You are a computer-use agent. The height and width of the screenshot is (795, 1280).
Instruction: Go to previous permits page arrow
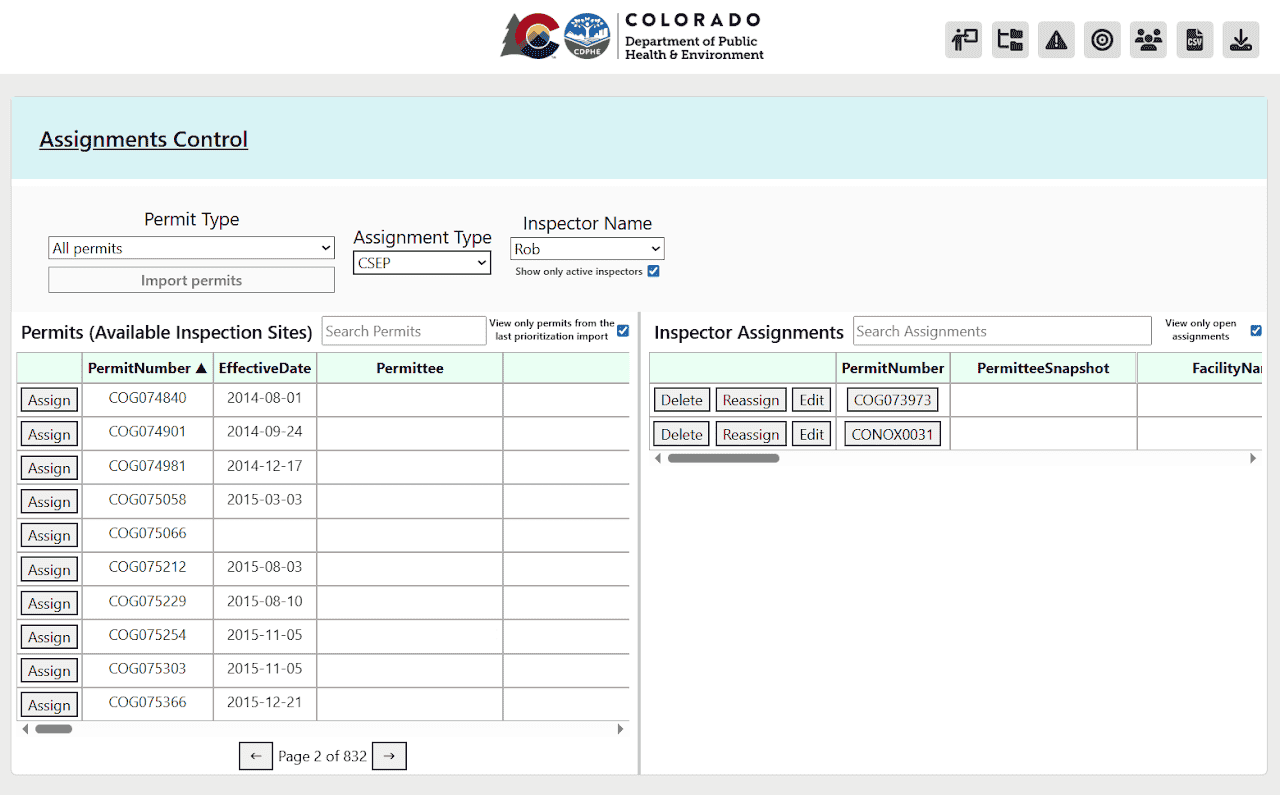(x=256, y=756)
